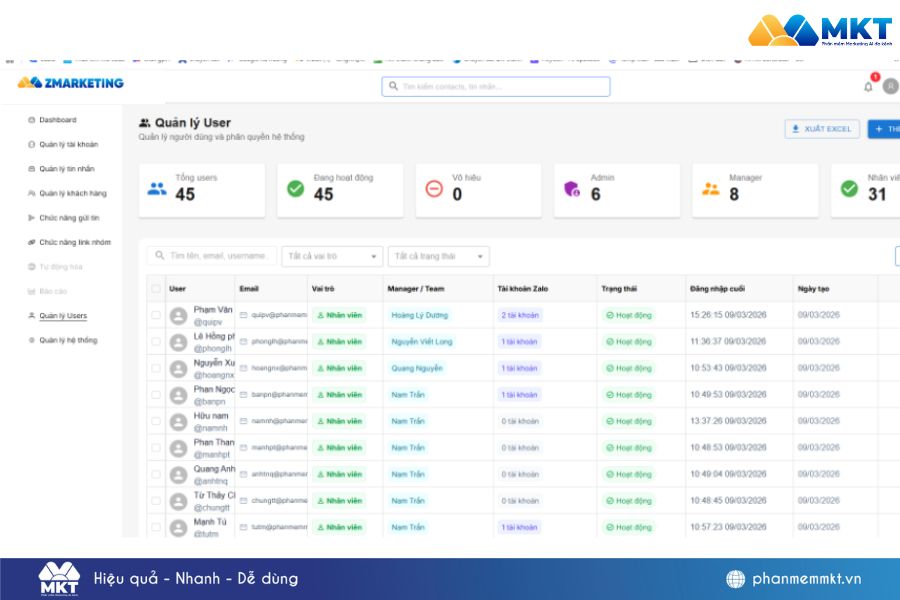The height and width of the screenshot is (600, 900).
Task: Click avatar icon of Mạnh Tú row
Action: 179,528
